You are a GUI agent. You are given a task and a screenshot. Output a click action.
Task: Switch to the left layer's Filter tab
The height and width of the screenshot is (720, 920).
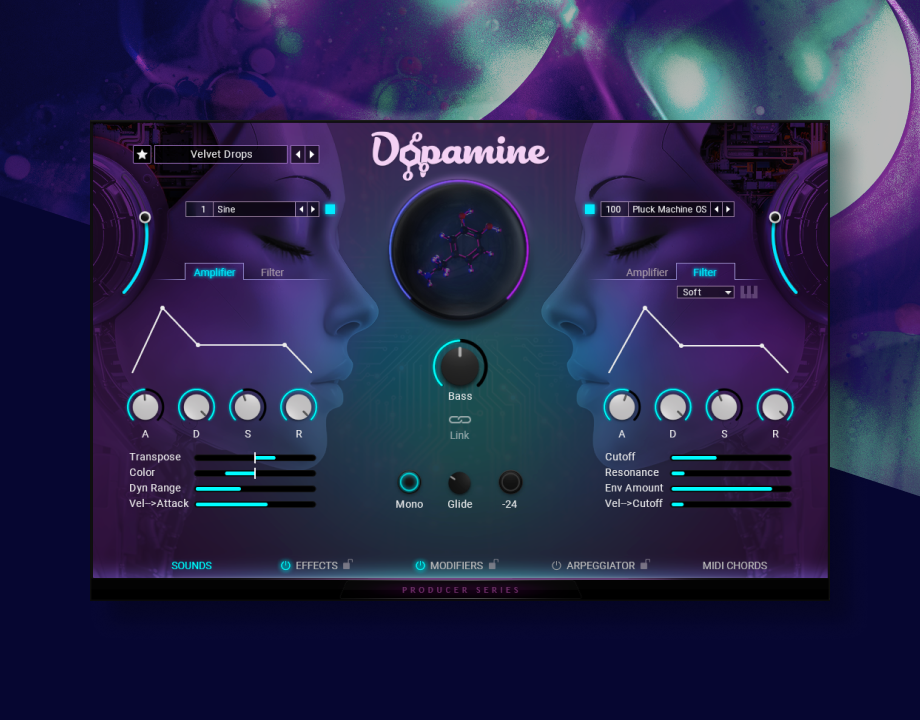(x=272, y=272)
